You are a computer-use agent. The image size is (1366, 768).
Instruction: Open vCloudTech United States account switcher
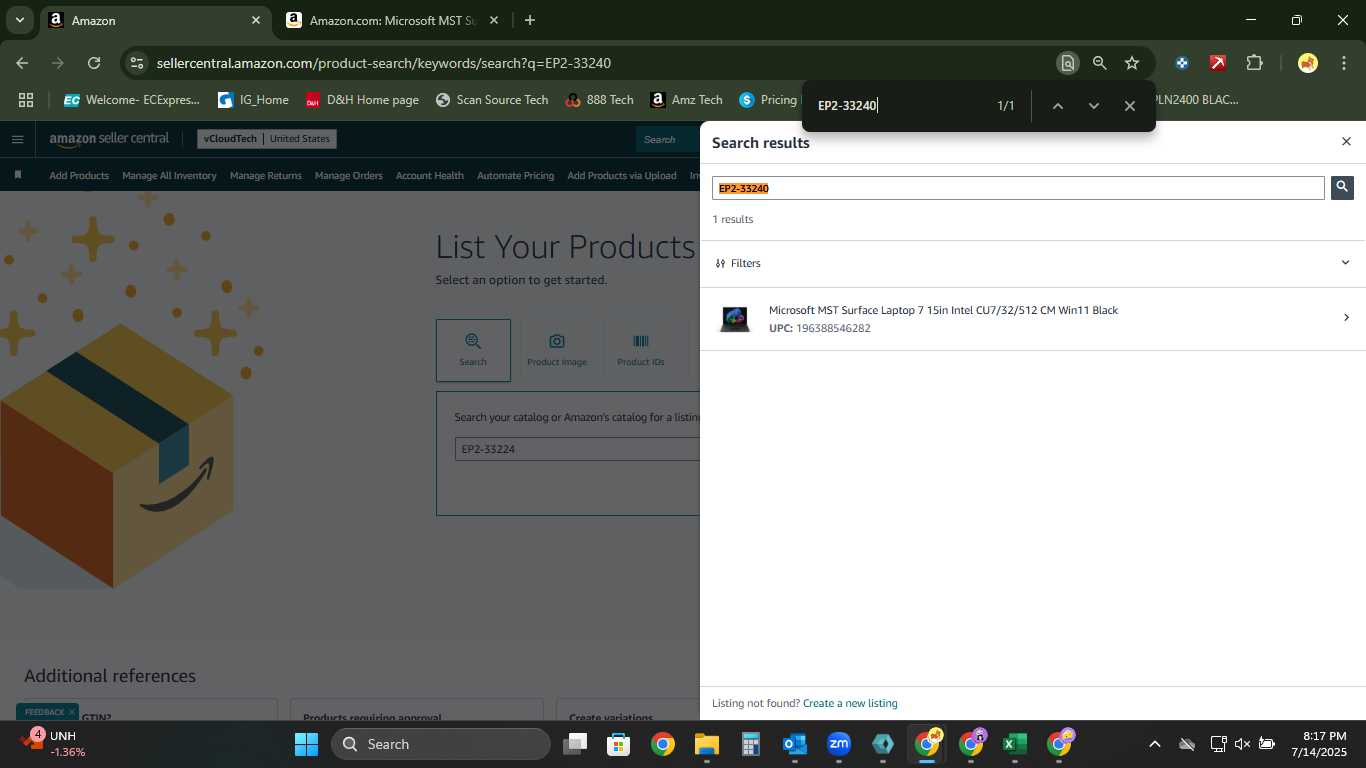(x=267, y=139)
